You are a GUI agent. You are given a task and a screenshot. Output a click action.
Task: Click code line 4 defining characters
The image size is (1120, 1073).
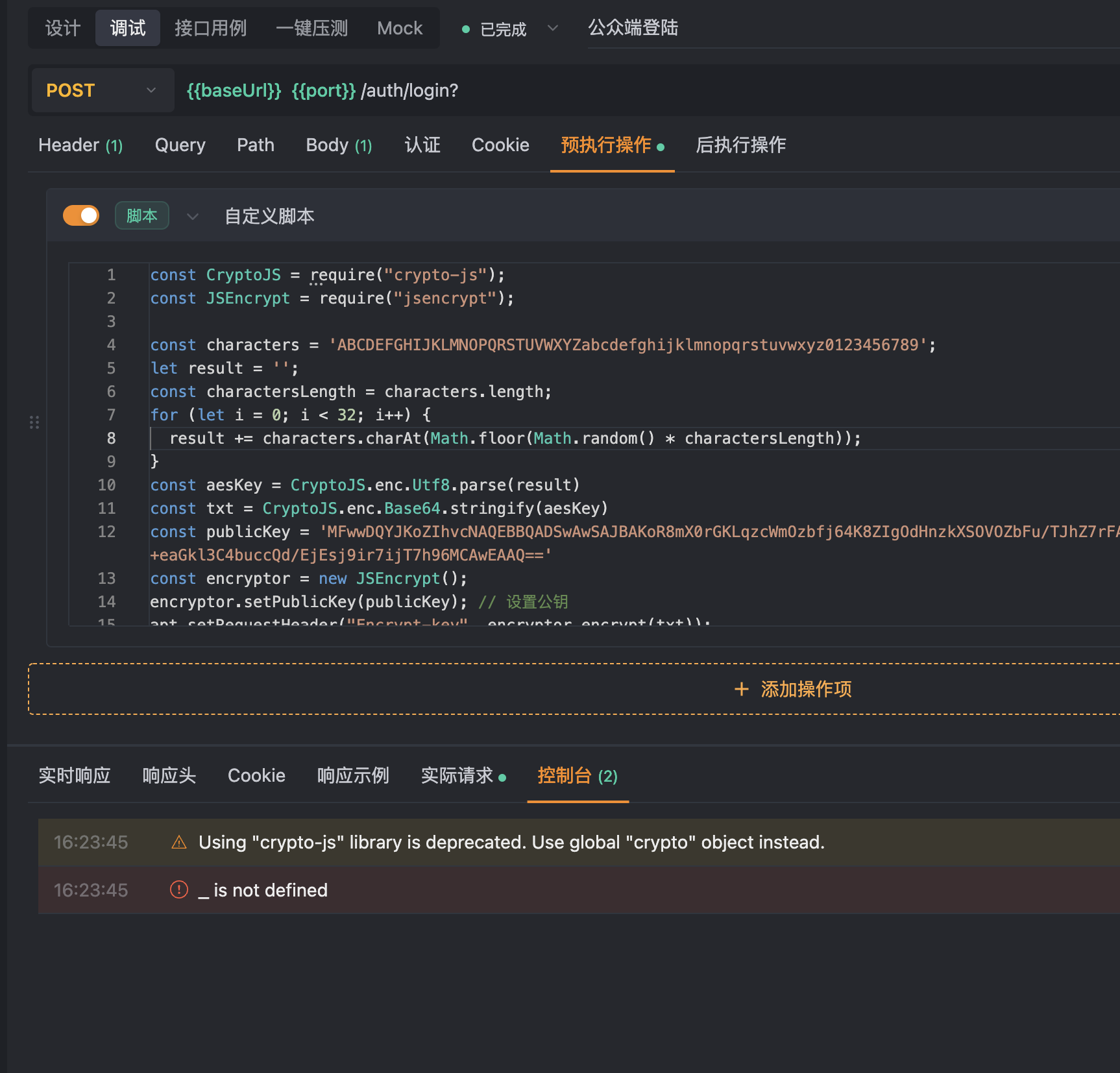[x=543, y=345]
